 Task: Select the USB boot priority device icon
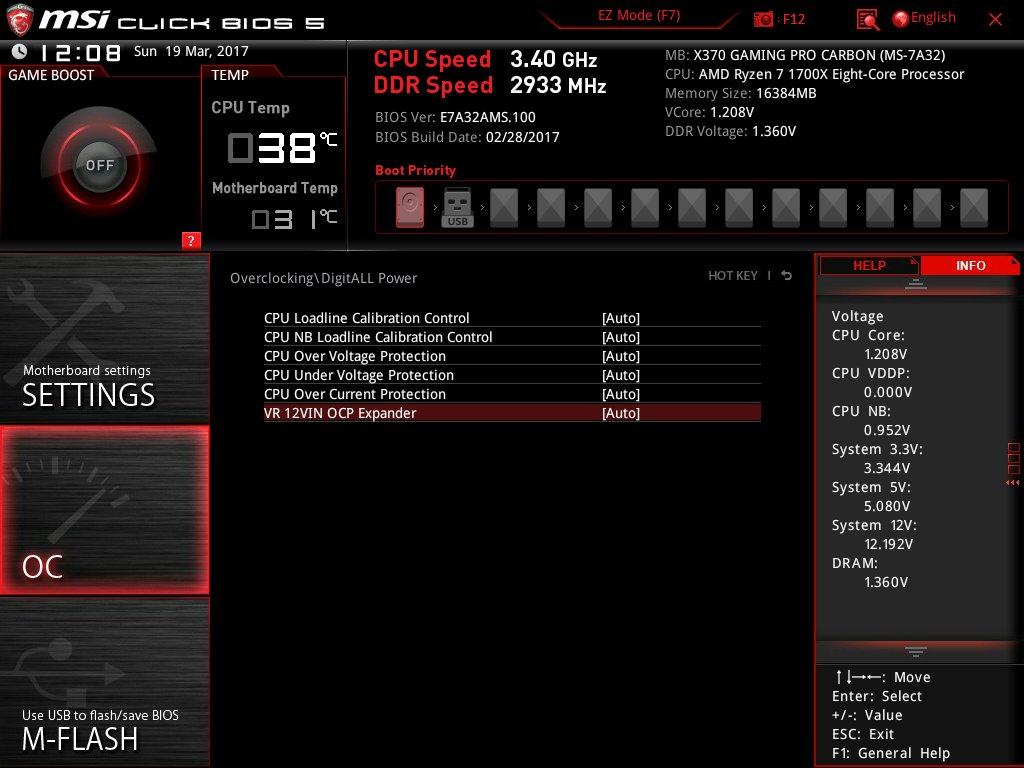[457, 208]
